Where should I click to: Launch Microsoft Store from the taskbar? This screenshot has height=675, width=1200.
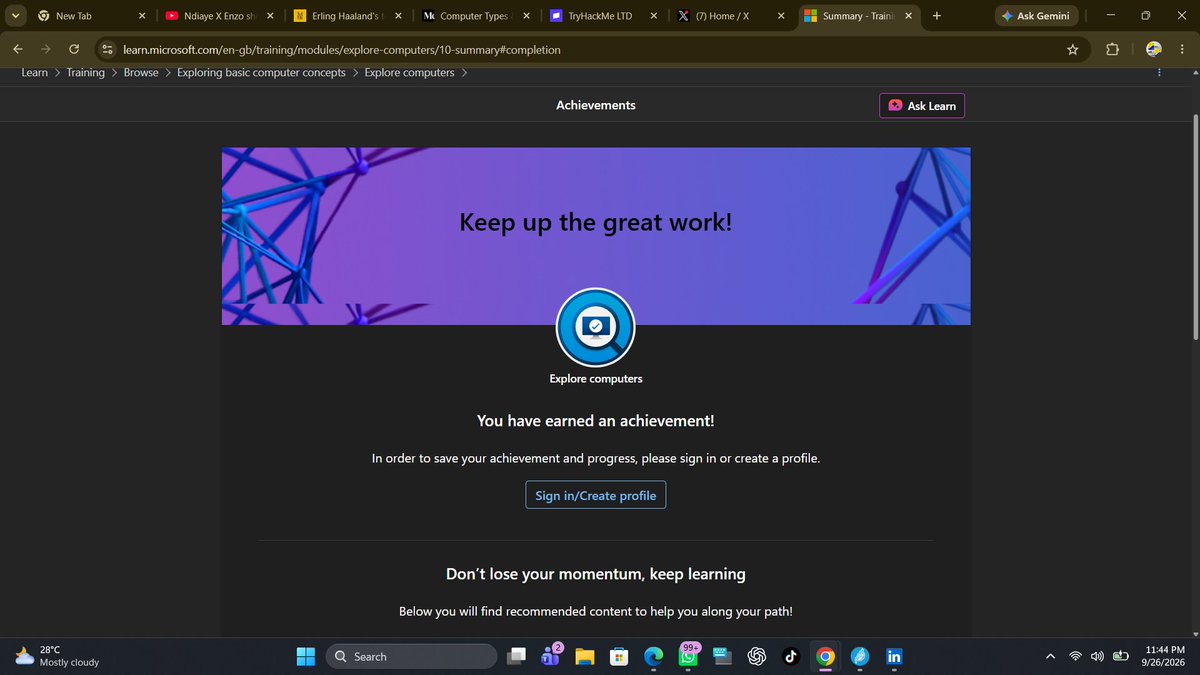tap(619, 656)
